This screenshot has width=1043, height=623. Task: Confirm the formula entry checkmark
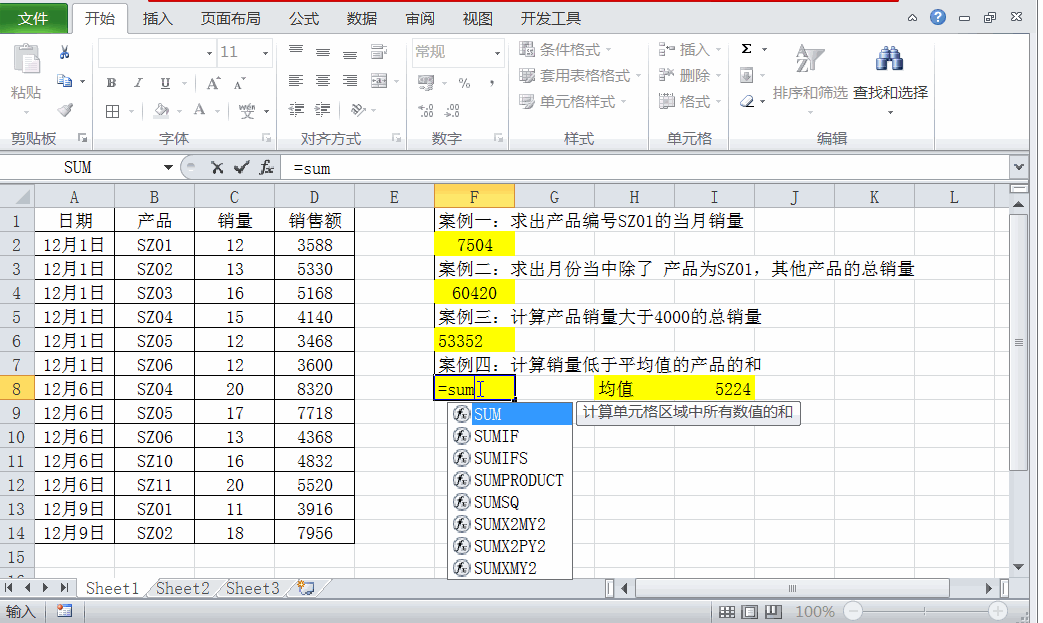coord(241,168)
